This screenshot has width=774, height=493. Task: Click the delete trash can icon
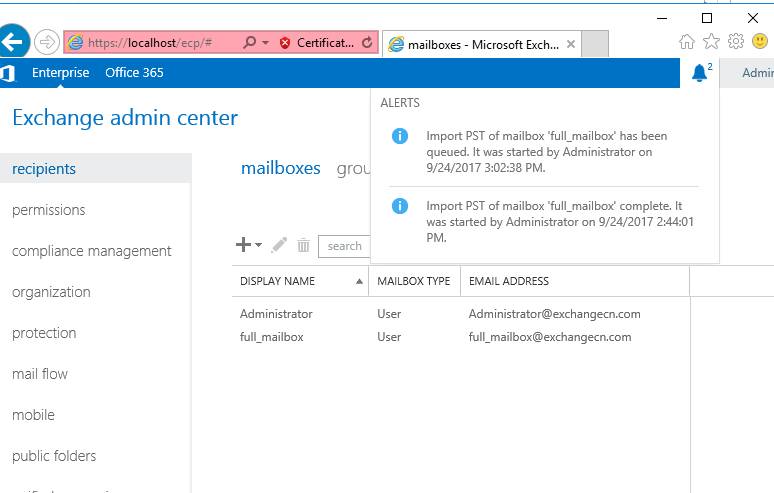point(303,245)
